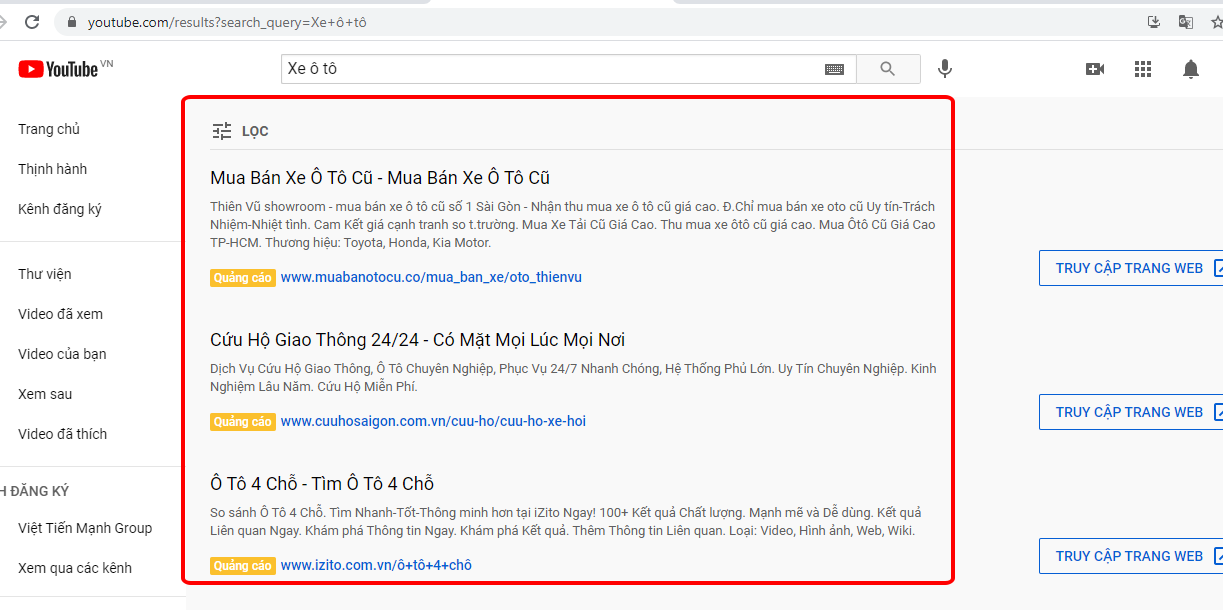This screenshot has height=610, width=1223.
Task: Click the description text starting 'Thiên Vũ showroom'
Action: (x=573, y=225)
